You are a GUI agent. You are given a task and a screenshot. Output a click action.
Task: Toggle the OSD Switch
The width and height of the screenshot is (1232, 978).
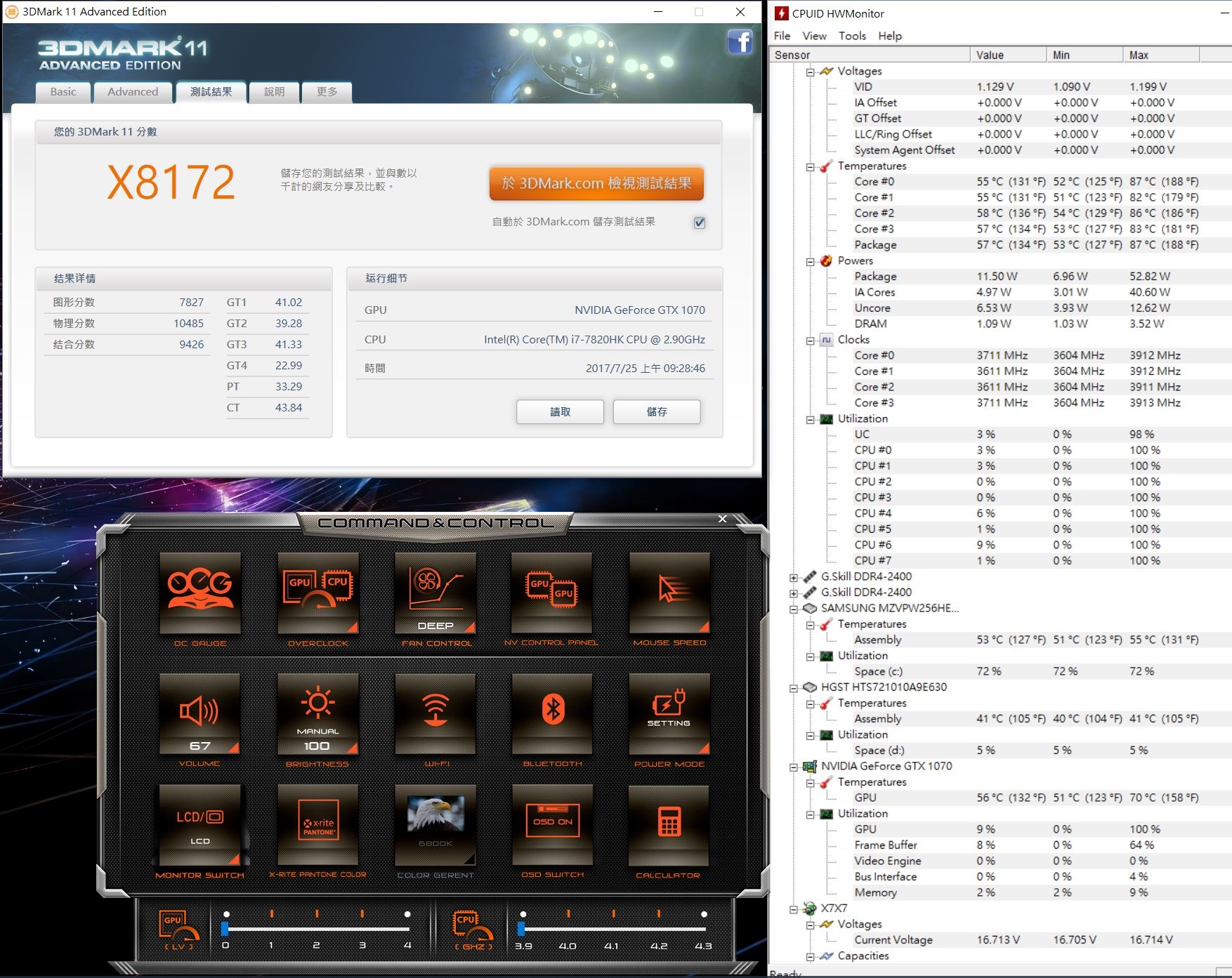(552, 826)
